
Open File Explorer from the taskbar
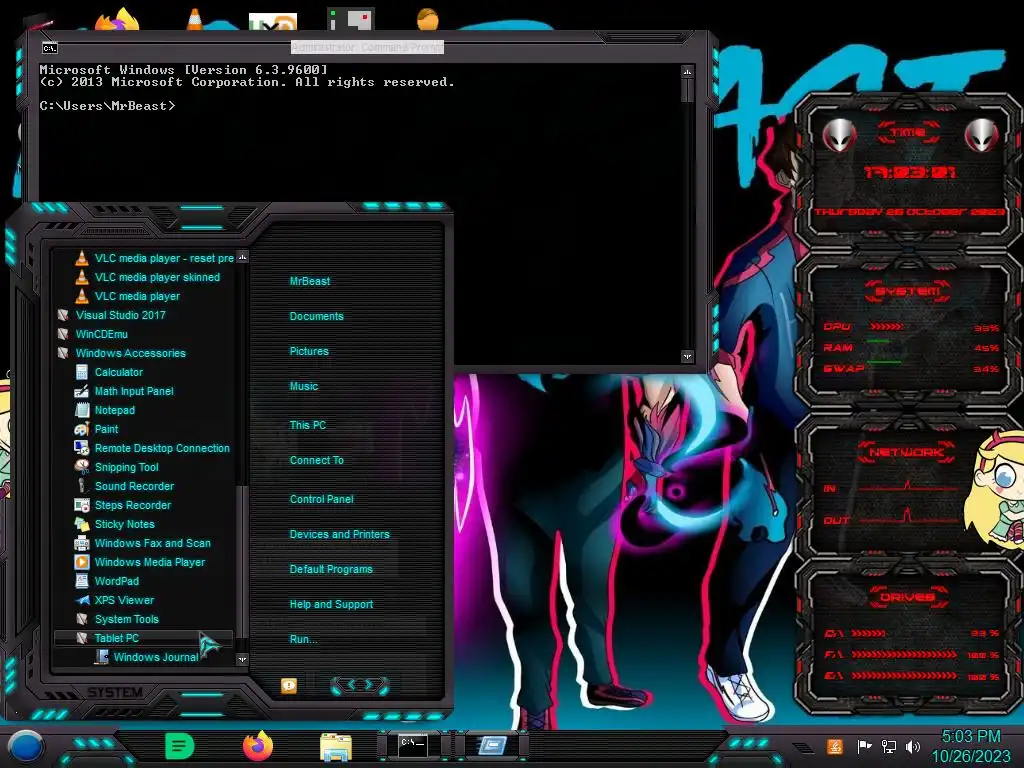click(x=336, y=746)
